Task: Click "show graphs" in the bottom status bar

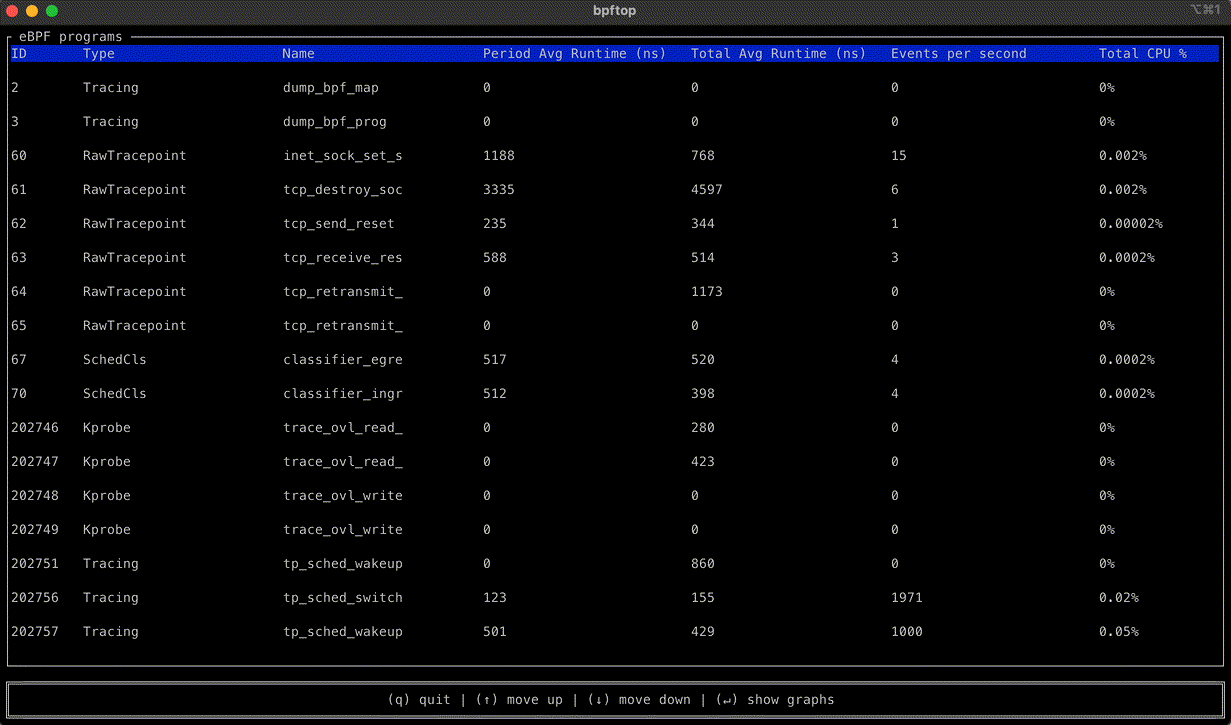Action: [793, 700]
